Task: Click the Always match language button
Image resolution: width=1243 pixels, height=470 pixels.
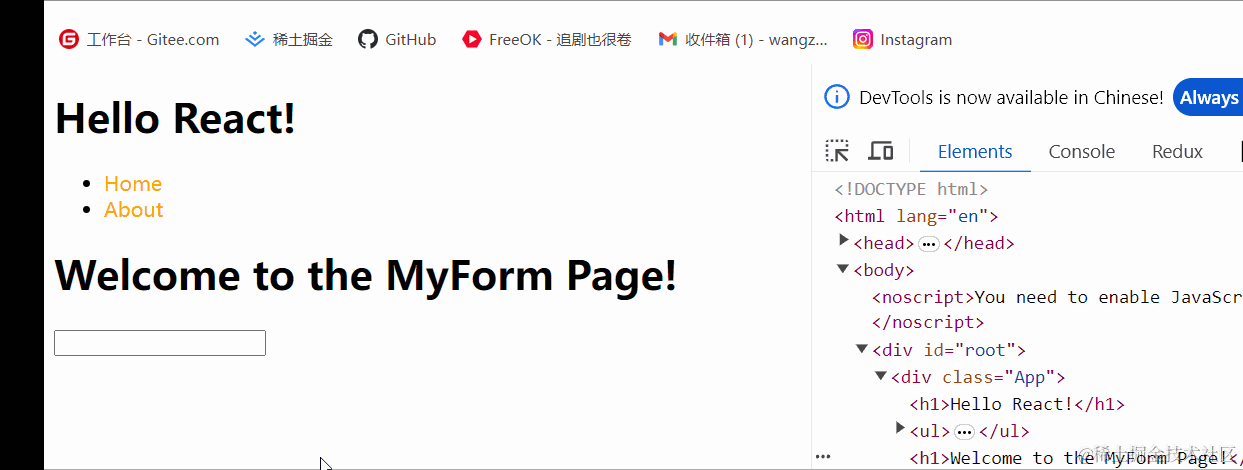Action: coord(1208,97)
